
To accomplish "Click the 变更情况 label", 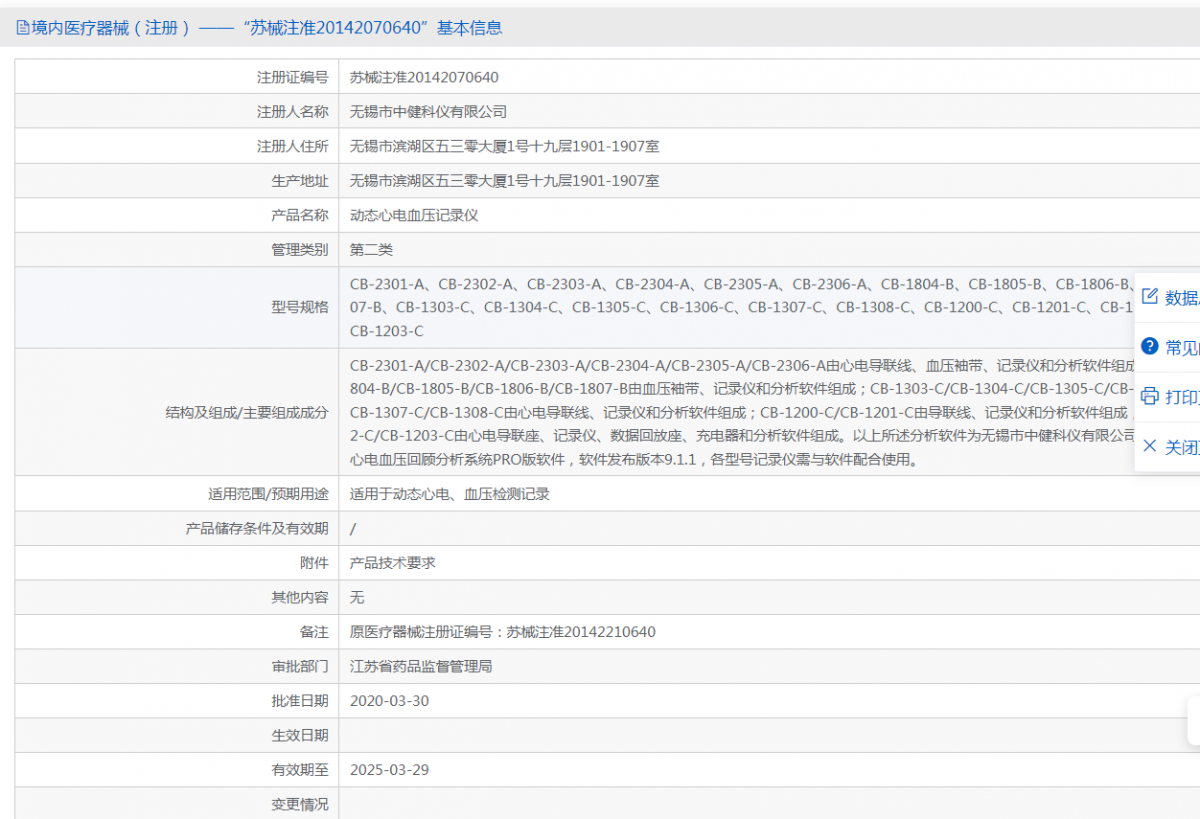I will 300,804.
